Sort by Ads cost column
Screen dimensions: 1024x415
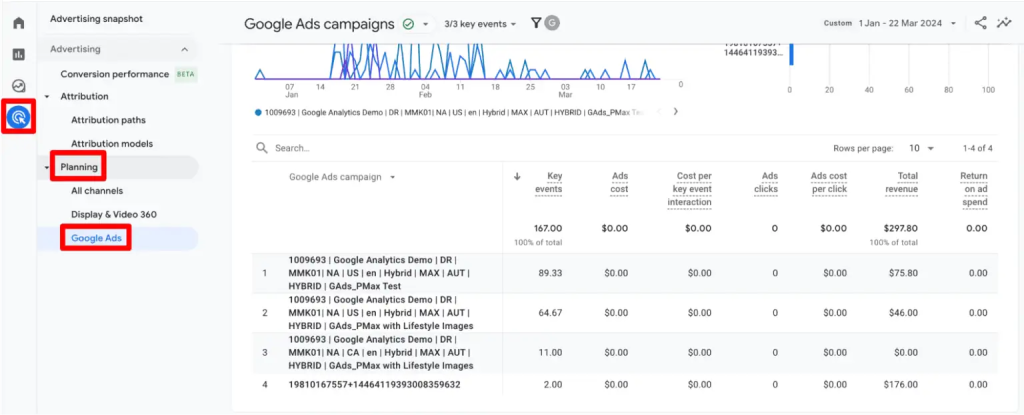tap(619, 183)
